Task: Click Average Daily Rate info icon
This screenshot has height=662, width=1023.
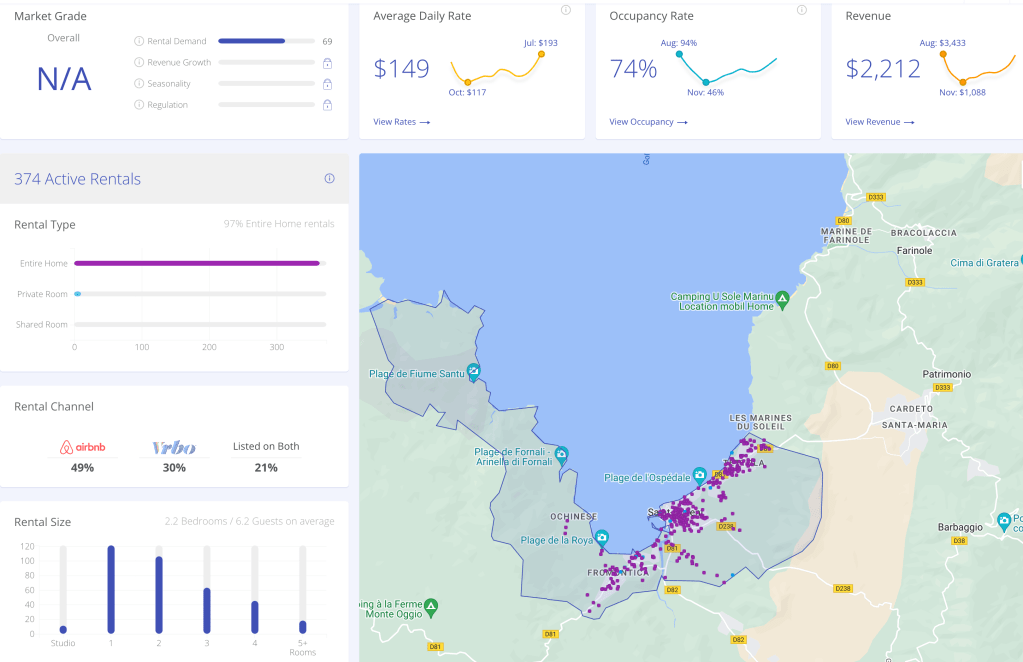Action: point(566,11)
